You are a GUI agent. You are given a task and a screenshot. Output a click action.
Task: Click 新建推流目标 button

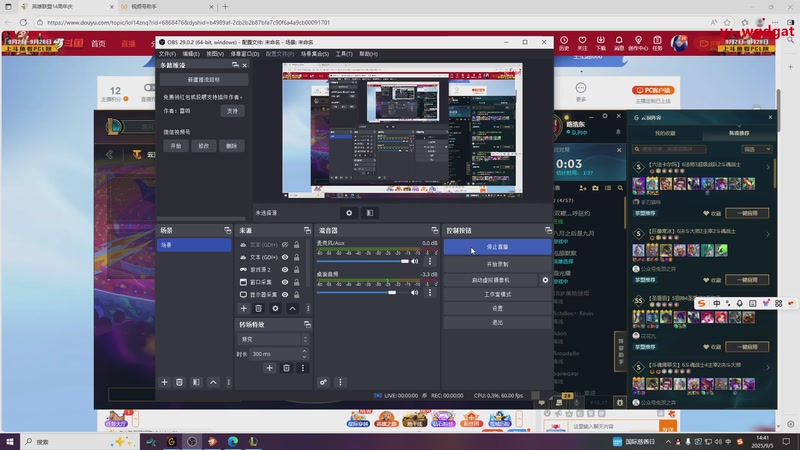pyautogui.click(x=204, y=80)
